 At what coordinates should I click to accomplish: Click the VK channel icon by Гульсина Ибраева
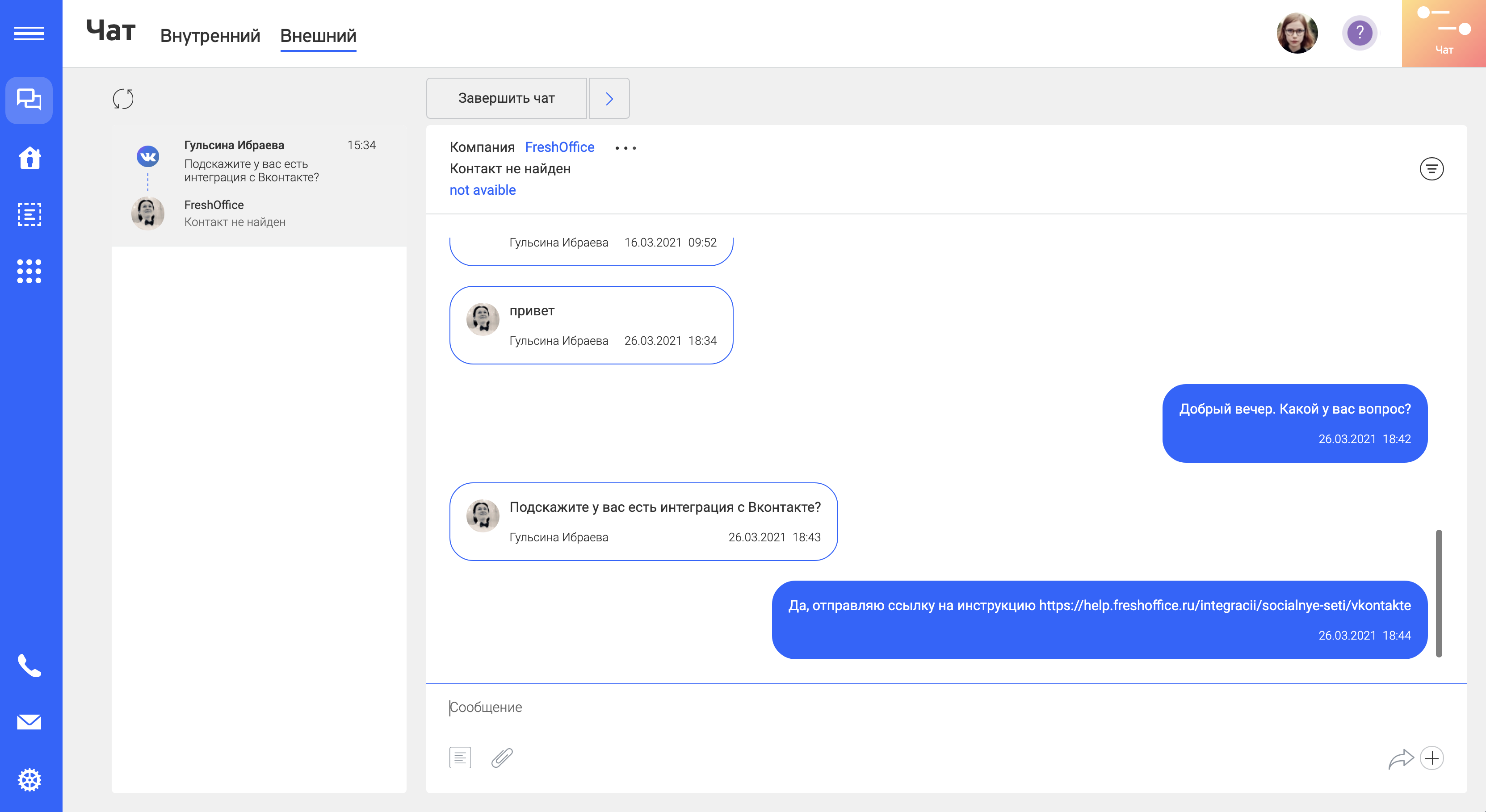[x=148, y=156]
